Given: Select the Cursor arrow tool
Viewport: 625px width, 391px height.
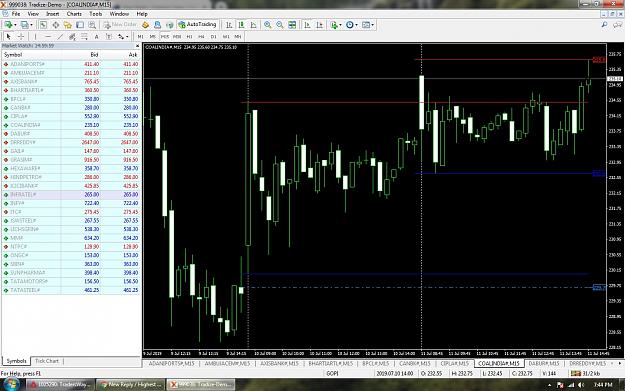Looking at the screenshot, I should tap(9, 37).
